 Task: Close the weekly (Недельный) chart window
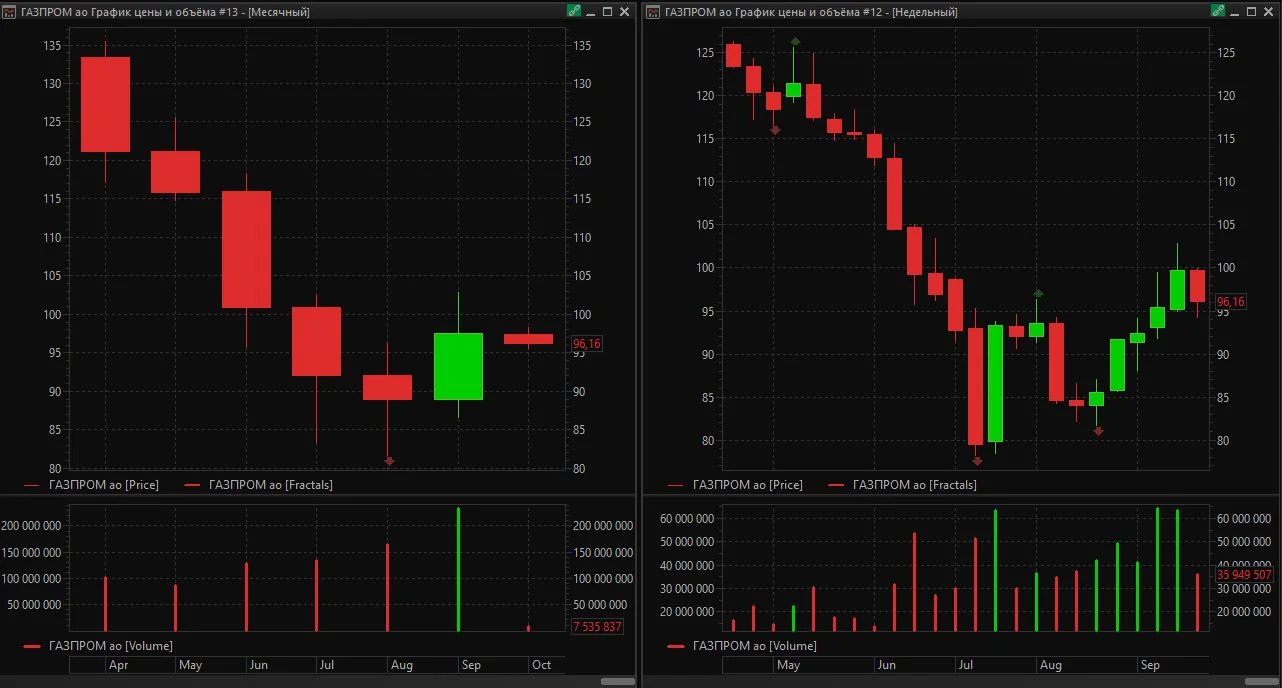(x=1269, y=12)
